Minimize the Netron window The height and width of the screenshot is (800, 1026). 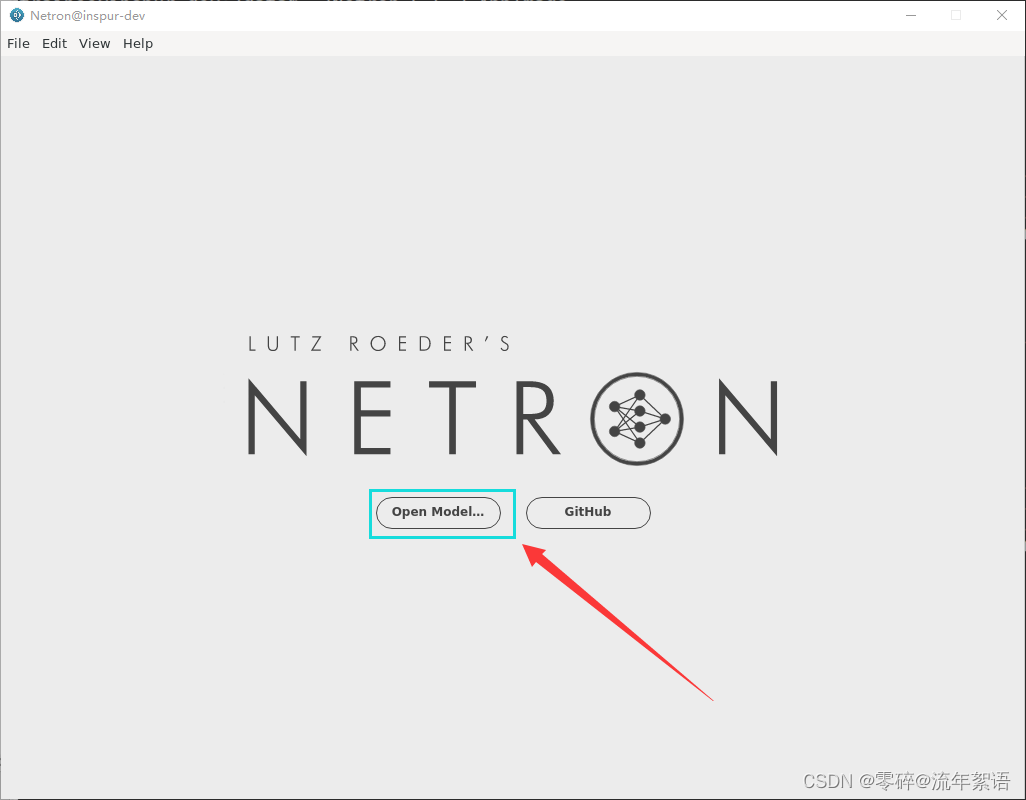(x=911, y=15)
